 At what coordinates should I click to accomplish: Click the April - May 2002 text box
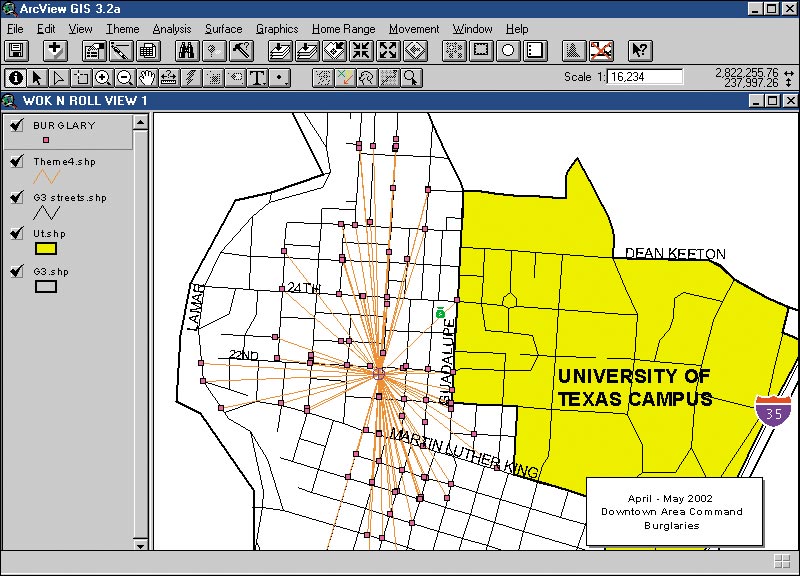pos(674,512)
